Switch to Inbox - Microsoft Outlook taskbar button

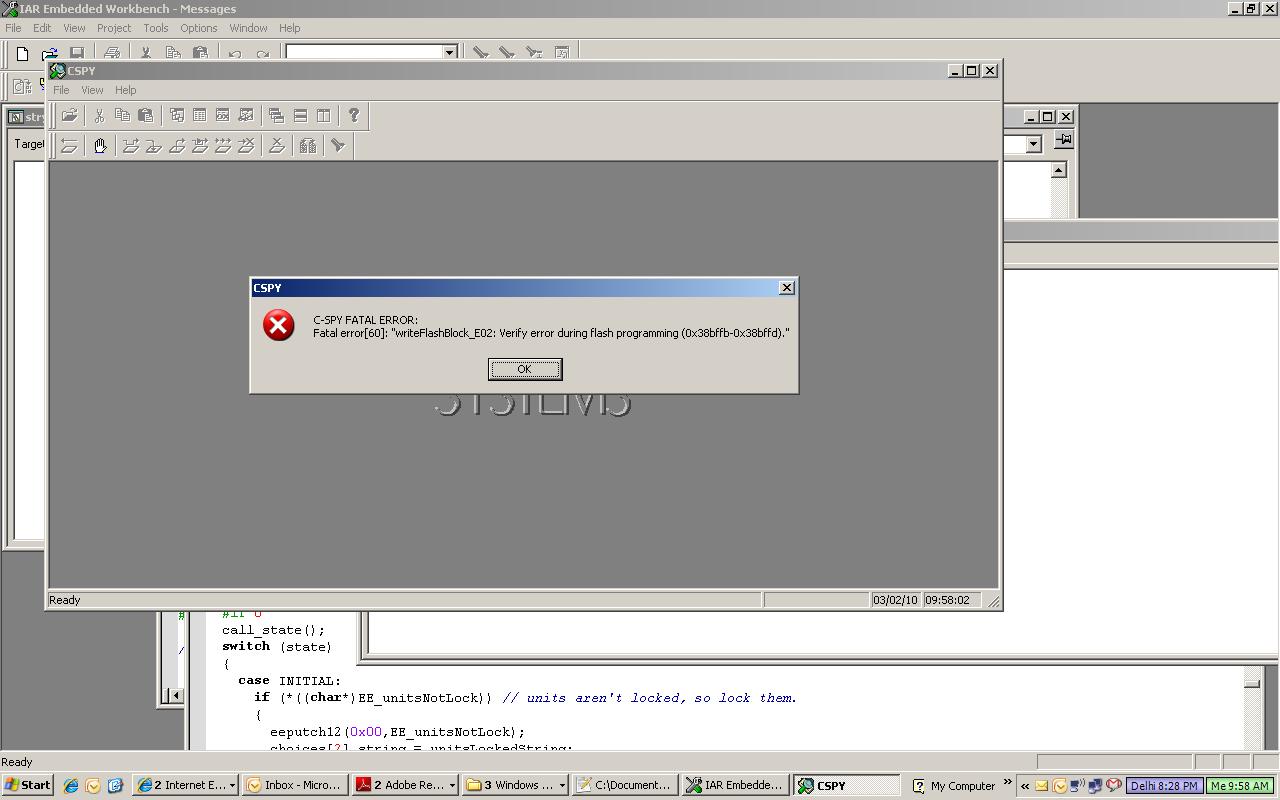[x=295, y=786]
